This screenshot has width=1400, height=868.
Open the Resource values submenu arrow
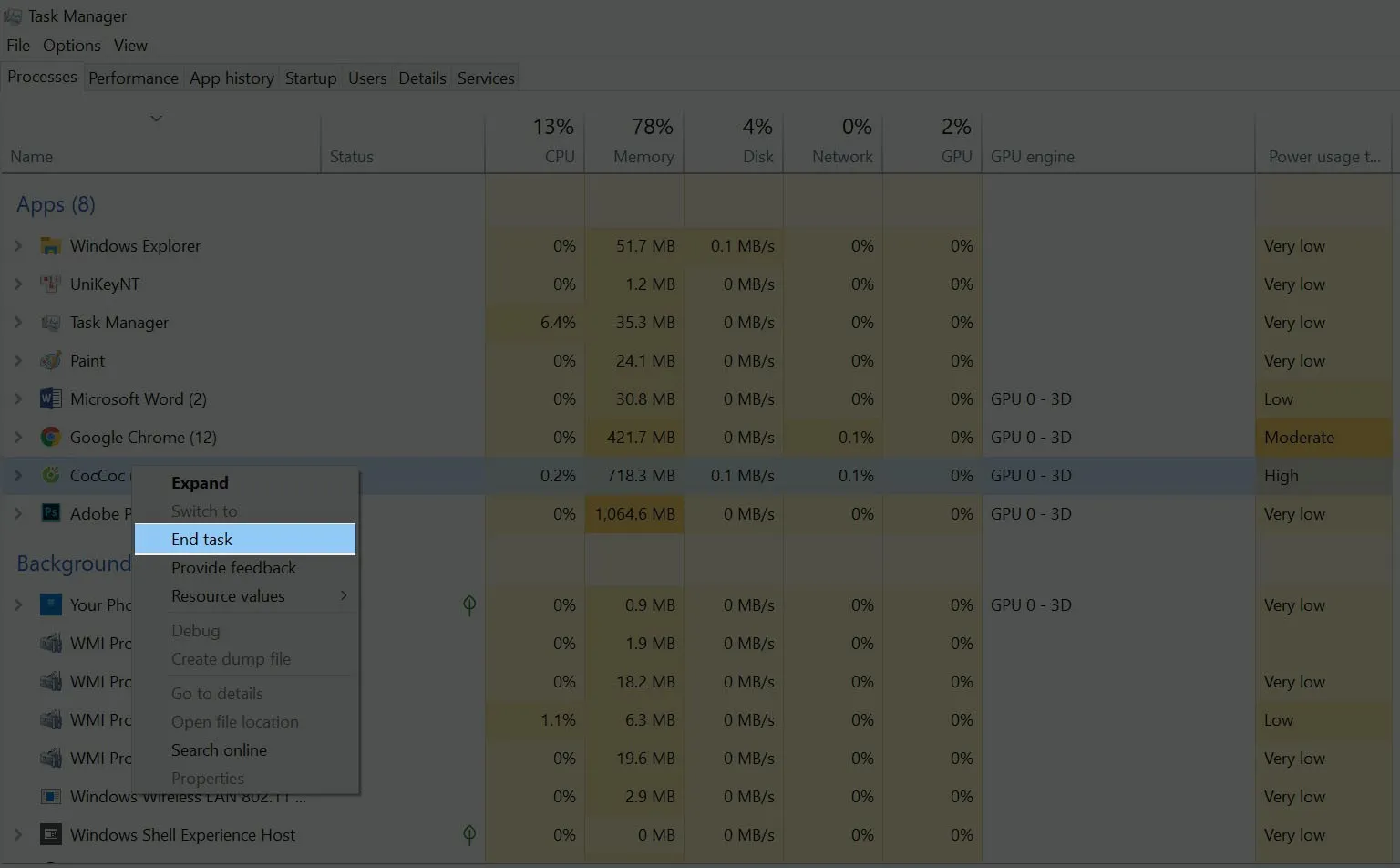point(344,596)
